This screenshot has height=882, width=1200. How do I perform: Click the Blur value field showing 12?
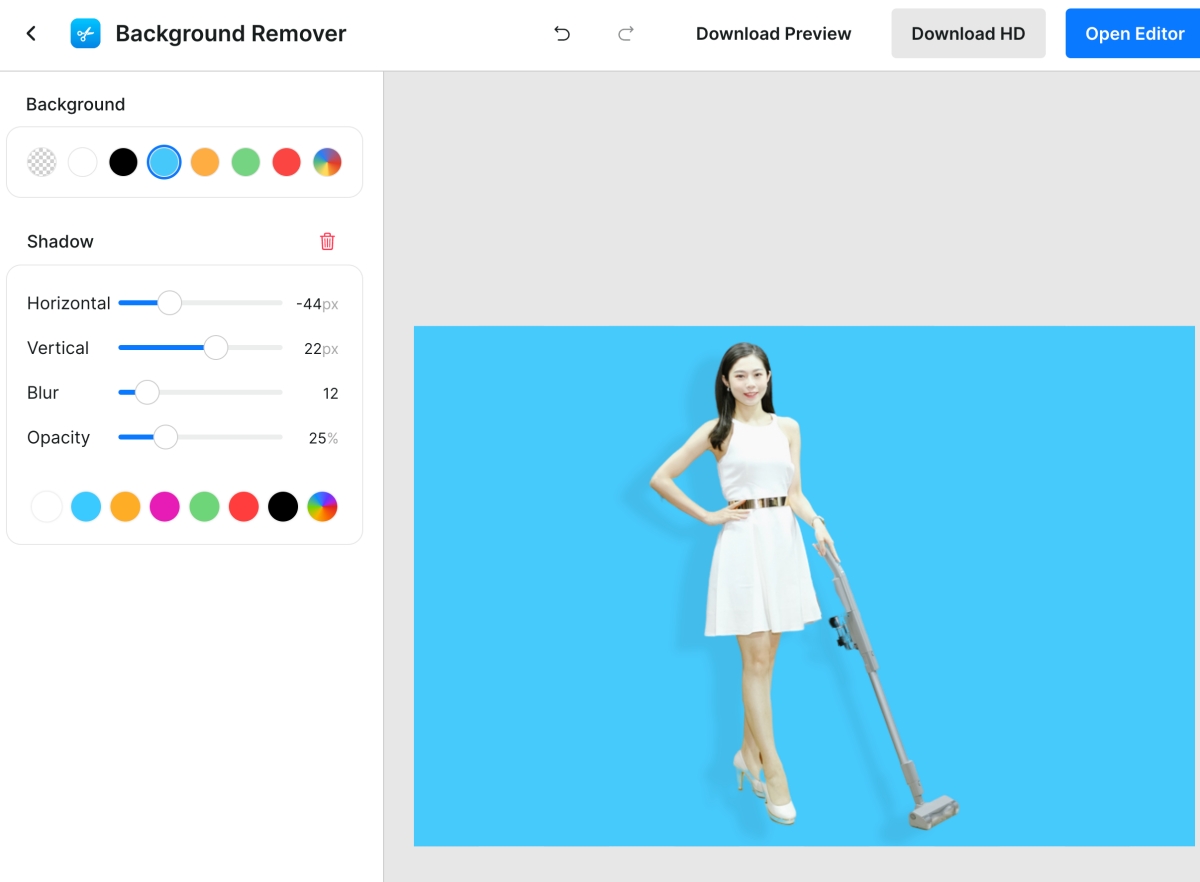[x=330, y=394]
